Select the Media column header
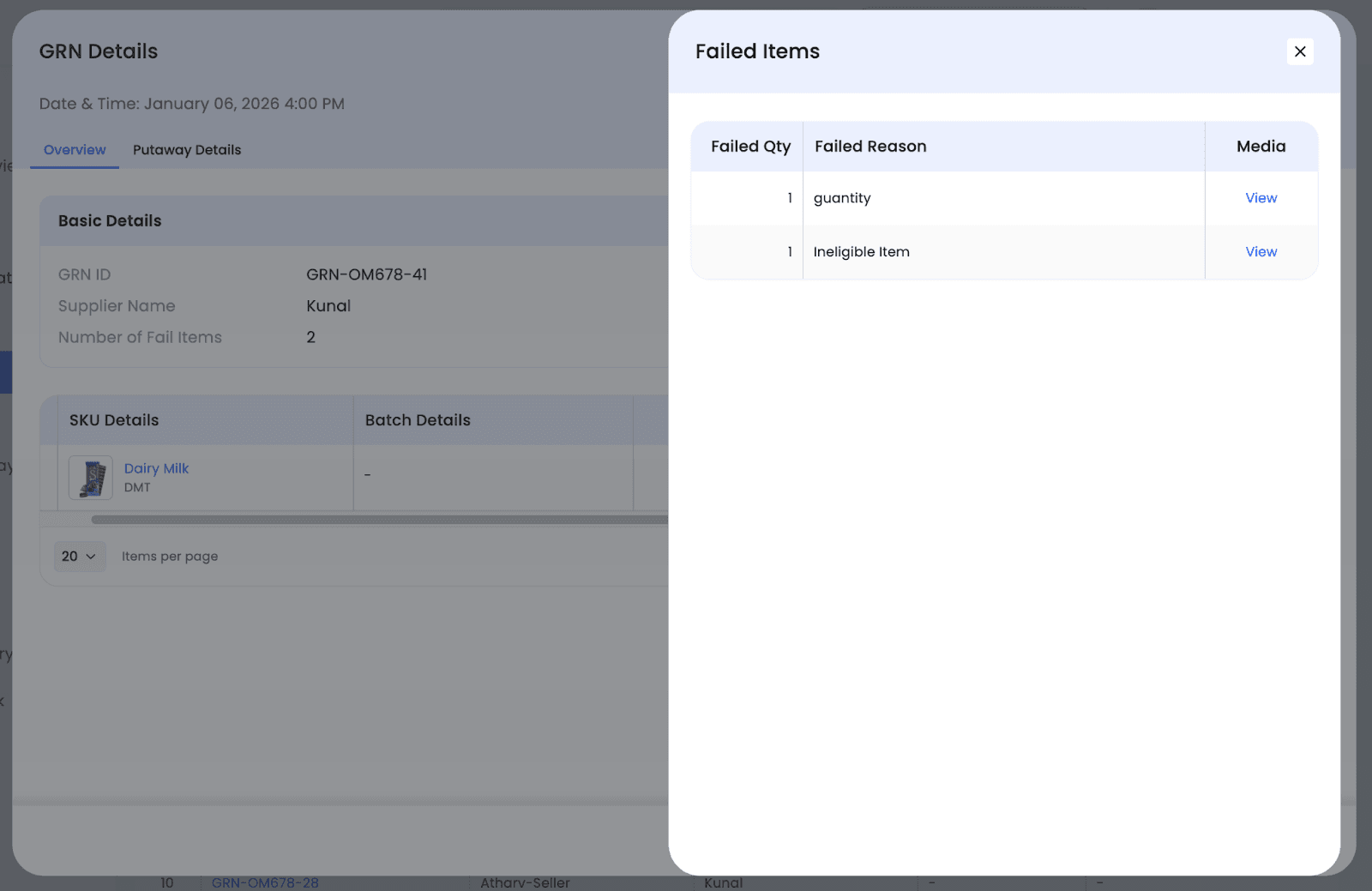This screenshot has width=1372, height=891. (1261, 147)
